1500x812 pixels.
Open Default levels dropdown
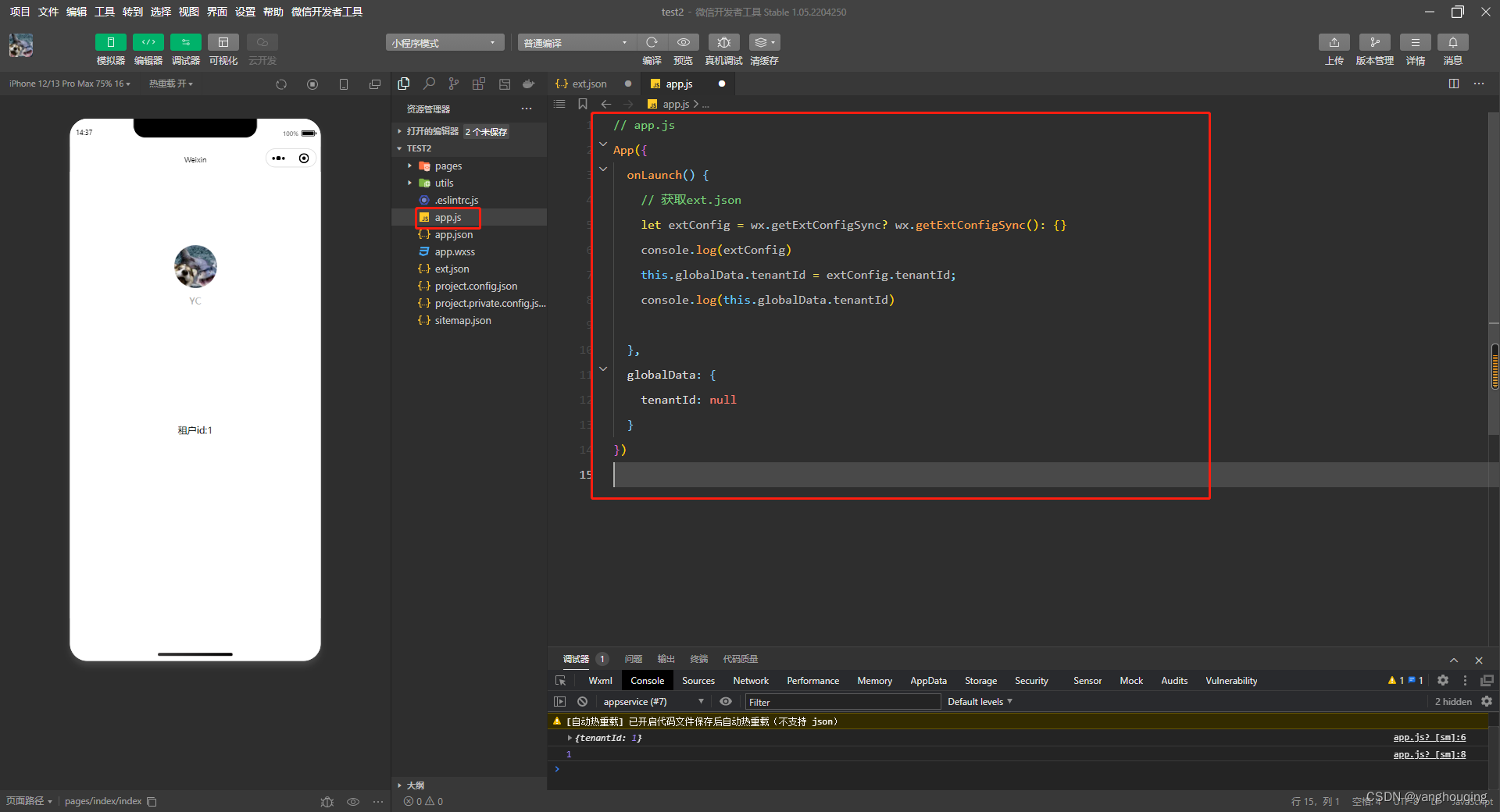pos(980,701)
